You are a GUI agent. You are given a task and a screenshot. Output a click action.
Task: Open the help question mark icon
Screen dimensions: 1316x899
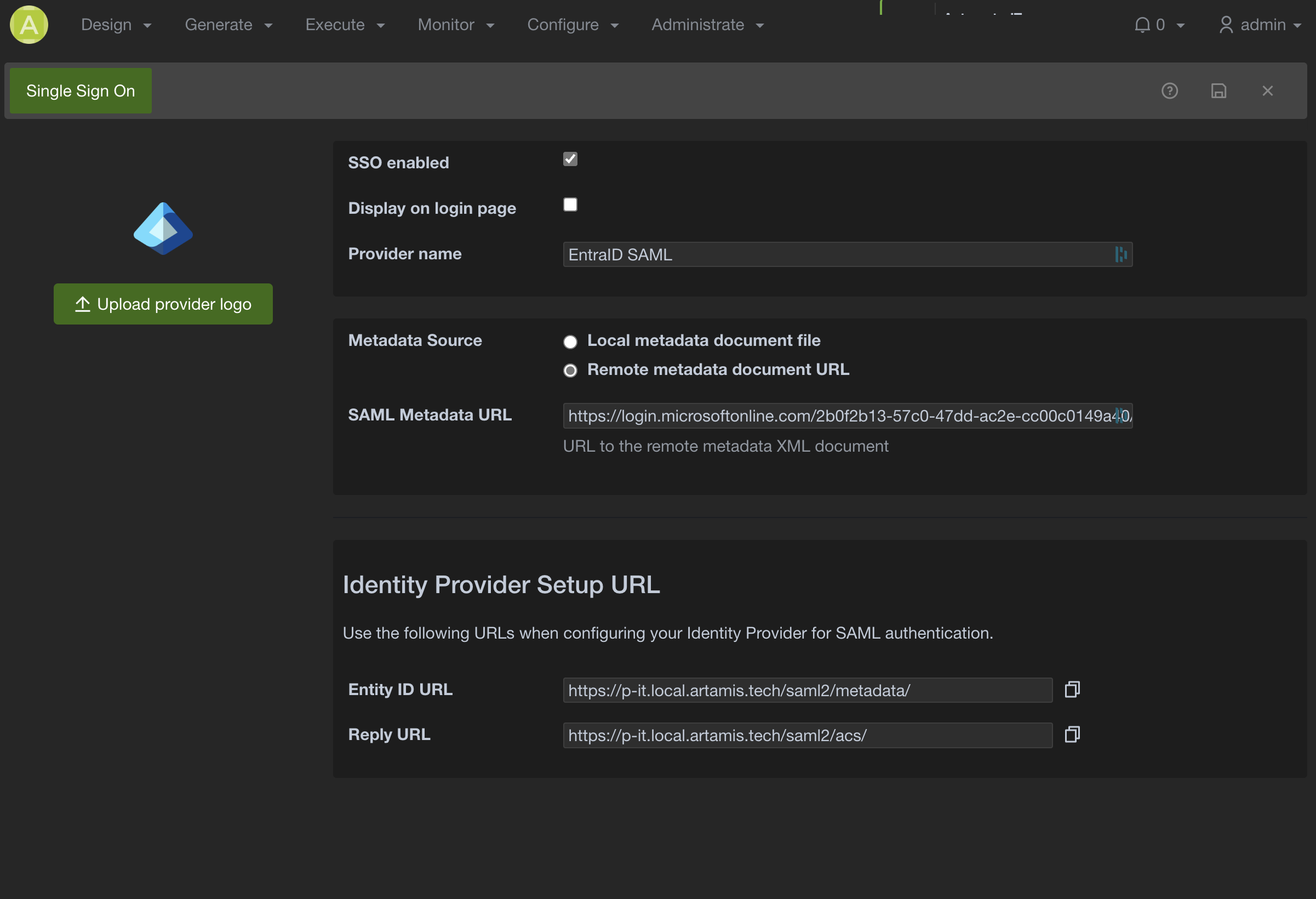tap(1169, 90)
